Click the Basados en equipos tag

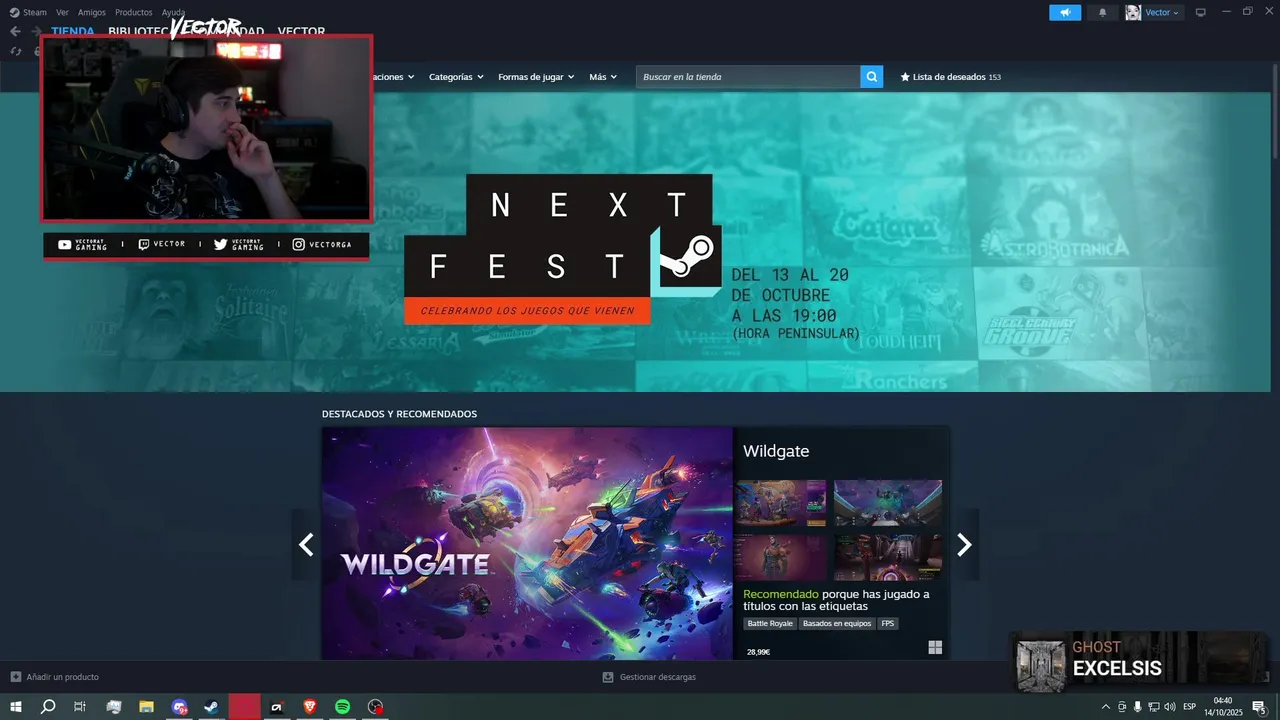pos(837,624)
